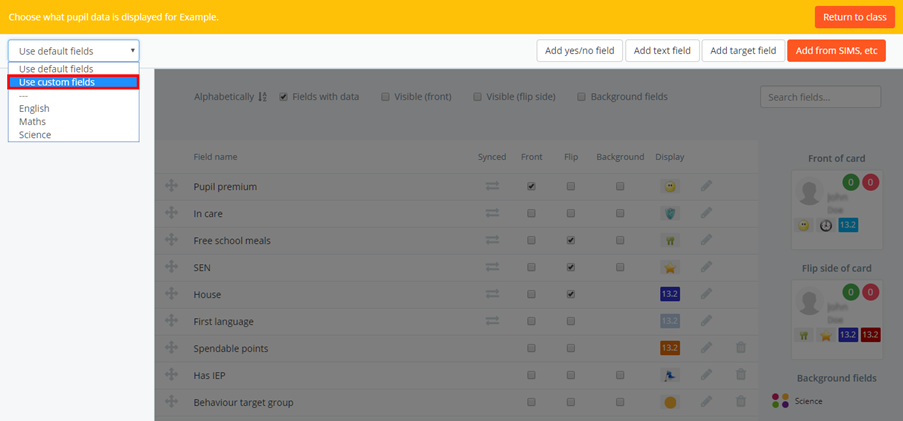The width and height of the screenshot is (903, 421).
Task: Click the drag handle for In care row
Action: [171, 213]
